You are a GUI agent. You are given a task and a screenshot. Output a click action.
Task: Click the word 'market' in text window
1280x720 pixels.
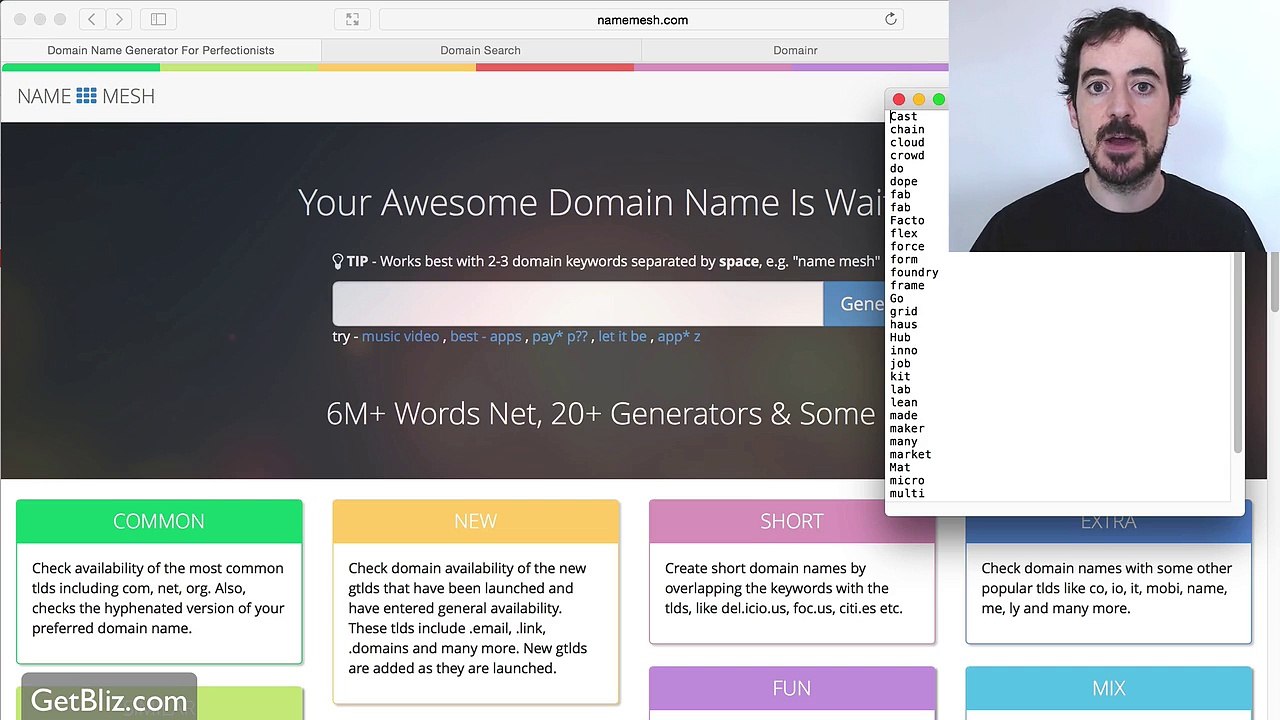910,454
